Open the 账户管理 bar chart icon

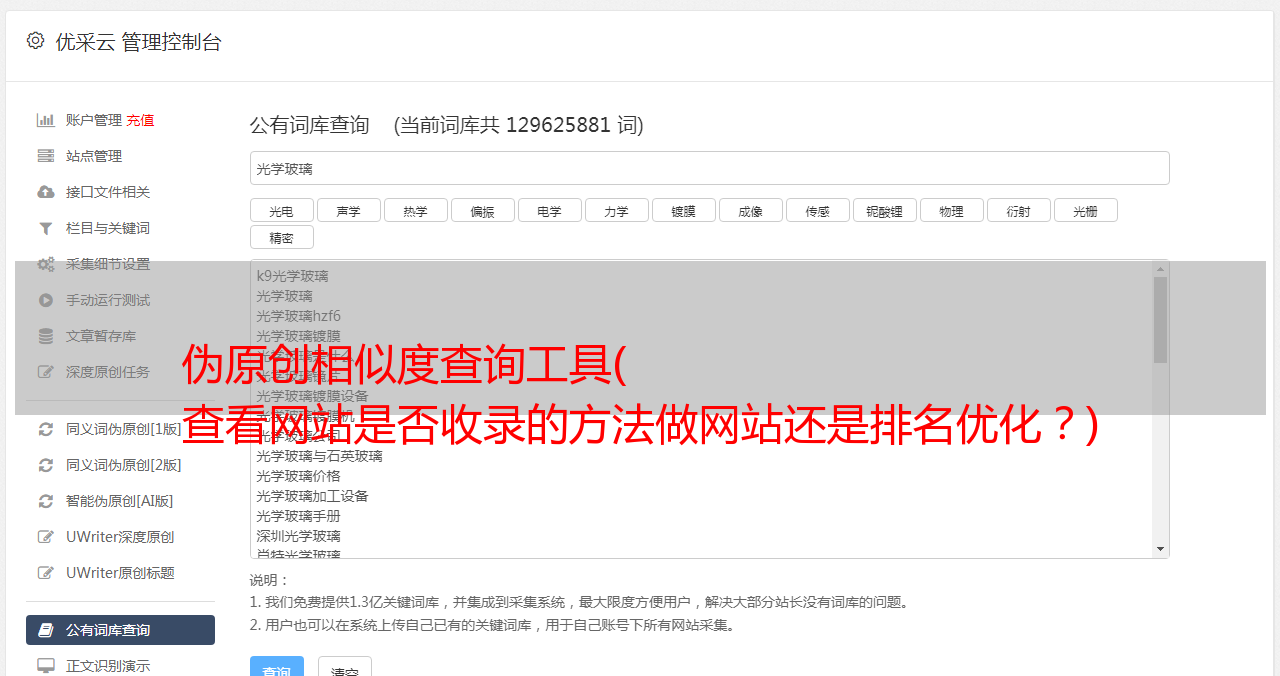coord(45,120)
